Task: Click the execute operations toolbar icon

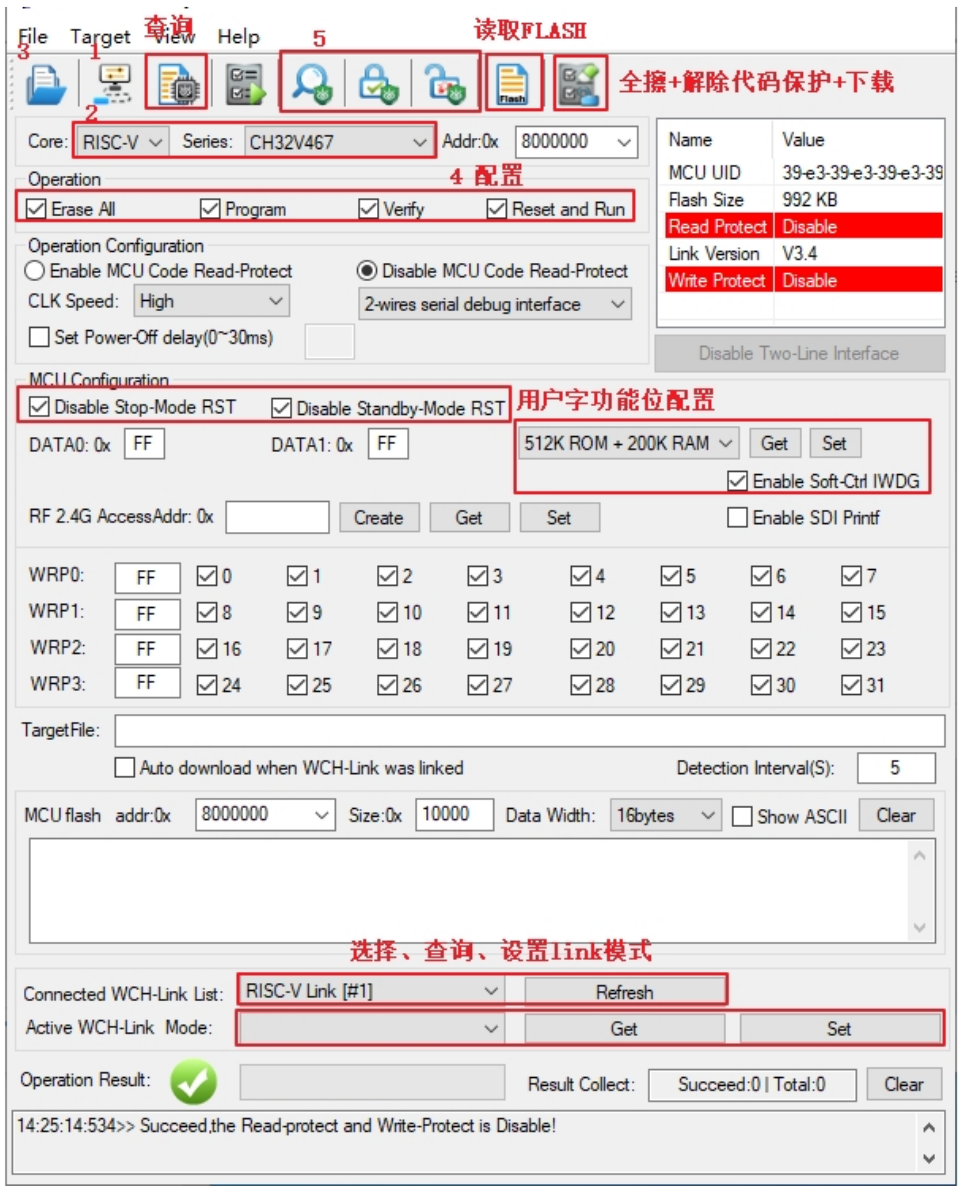Action: 246,84
